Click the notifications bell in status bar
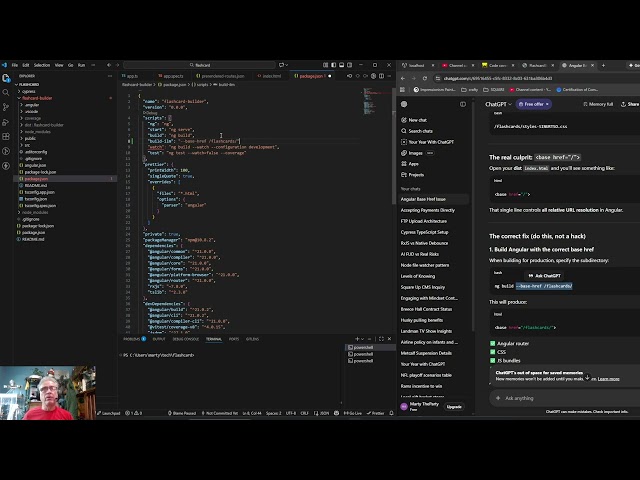The image size is (640, 480). (391, 413)
